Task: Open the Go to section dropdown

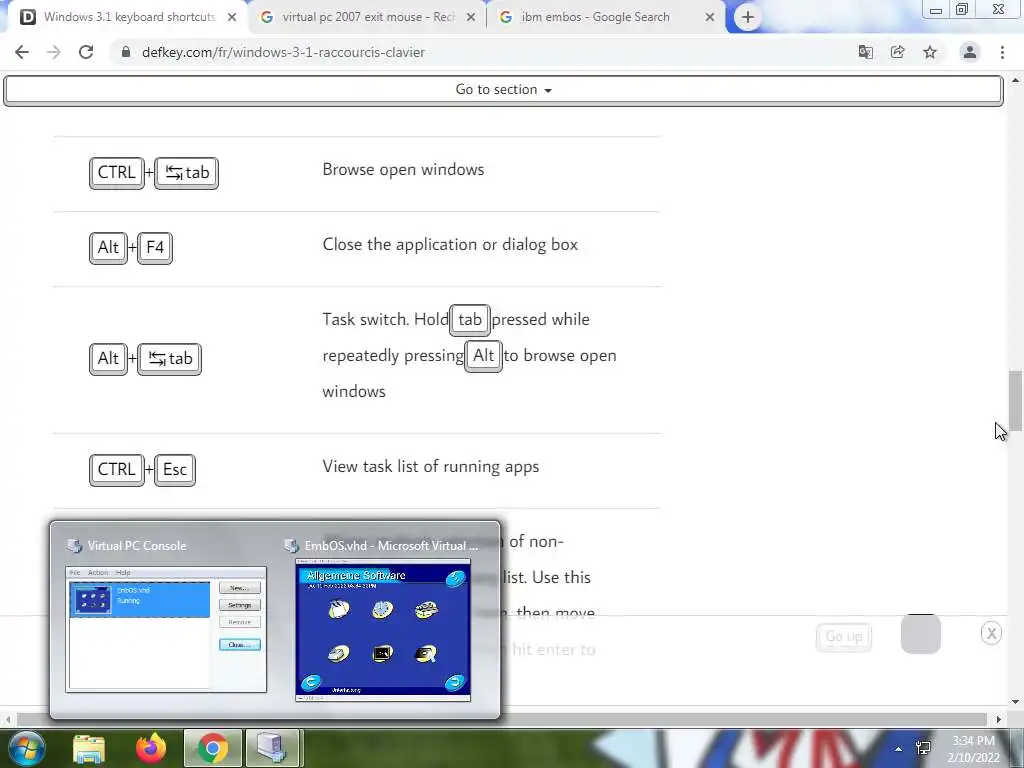Action: click(503, 90)
